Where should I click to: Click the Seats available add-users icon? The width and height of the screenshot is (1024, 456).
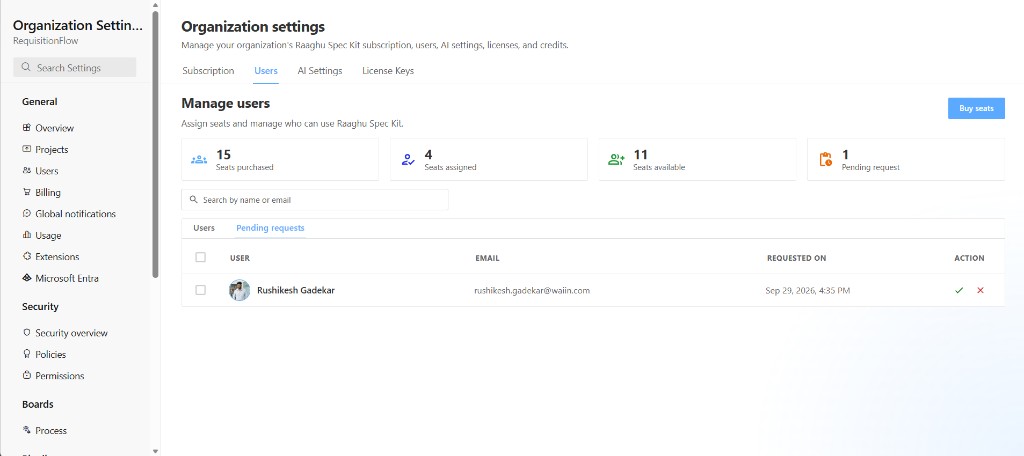tap(616, 159)
